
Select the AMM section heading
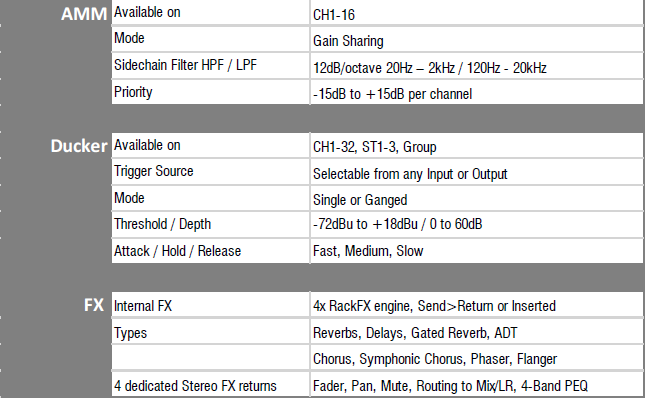84,14
